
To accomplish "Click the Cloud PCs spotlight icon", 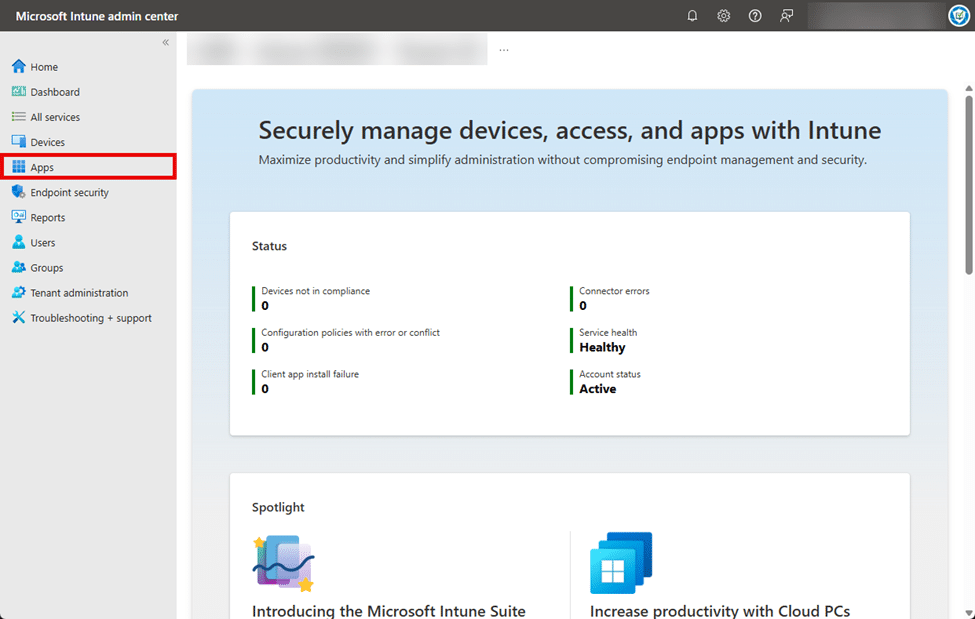I will [x=621, y=562].
